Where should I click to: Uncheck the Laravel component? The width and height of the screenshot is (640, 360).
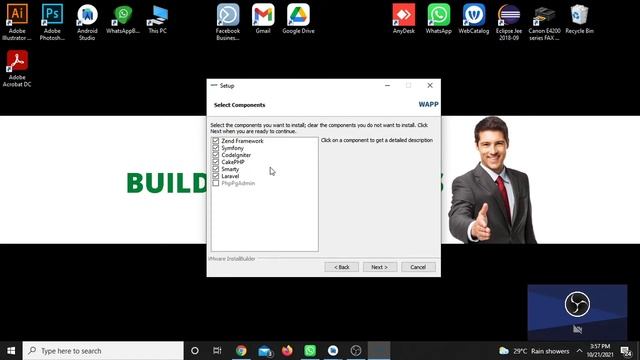point(216,176)
